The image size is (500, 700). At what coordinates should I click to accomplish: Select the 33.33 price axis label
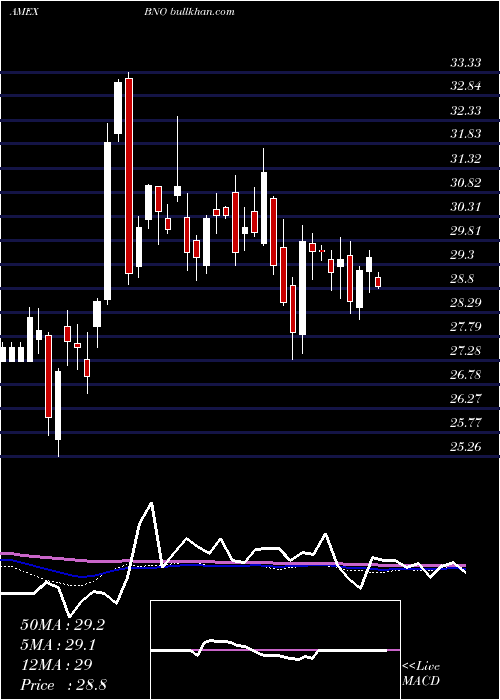(x=466, y=62)
